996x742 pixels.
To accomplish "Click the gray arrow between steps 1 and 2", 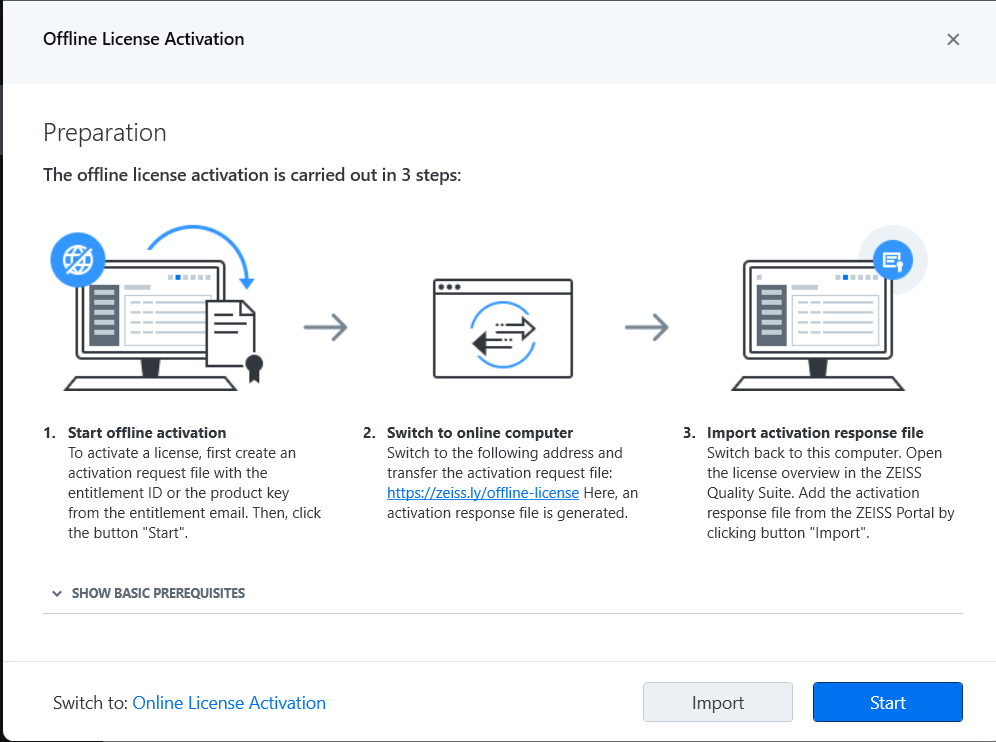I will click(x=326, y=328).
